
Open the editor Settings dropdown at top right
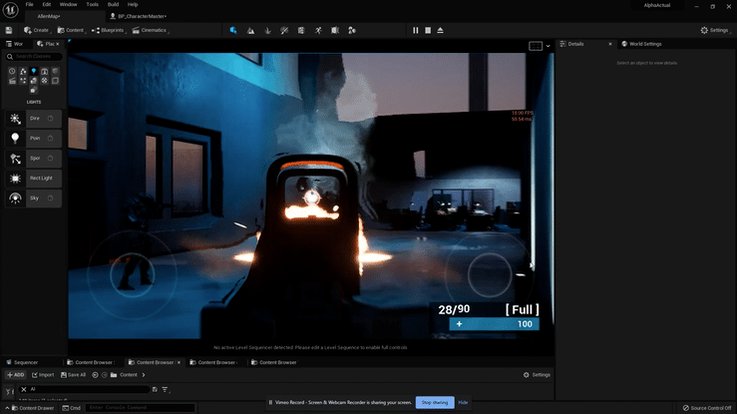coord(715,30)
